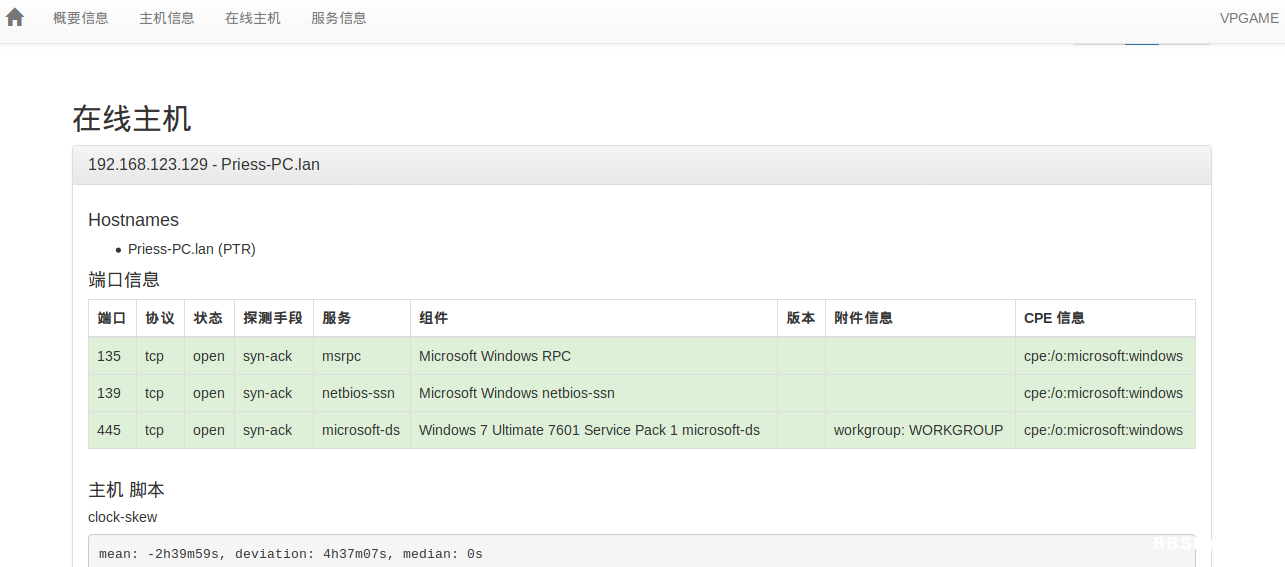Screen dimensions: 1285x567
Task: Open the 概要信息 navigation item
Action: click(x=81, y=18)
